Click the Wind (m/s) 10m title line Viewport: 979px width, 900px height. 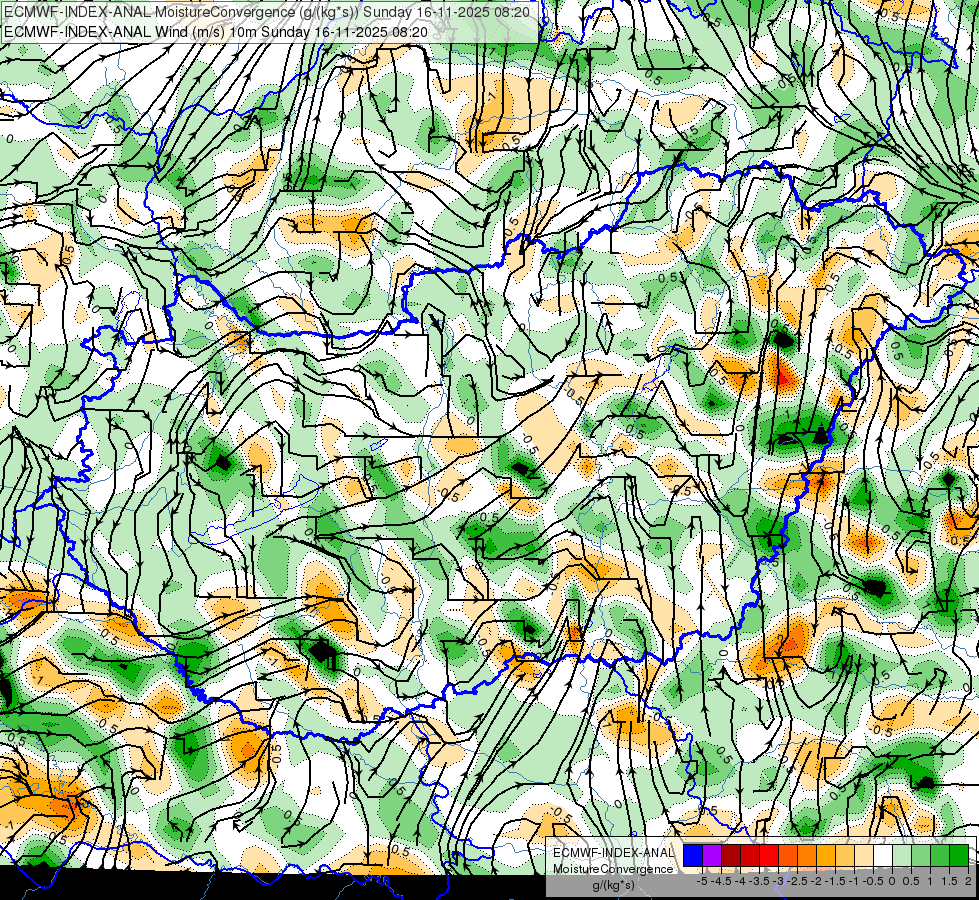pyautogui.click(x=216, y=31)
